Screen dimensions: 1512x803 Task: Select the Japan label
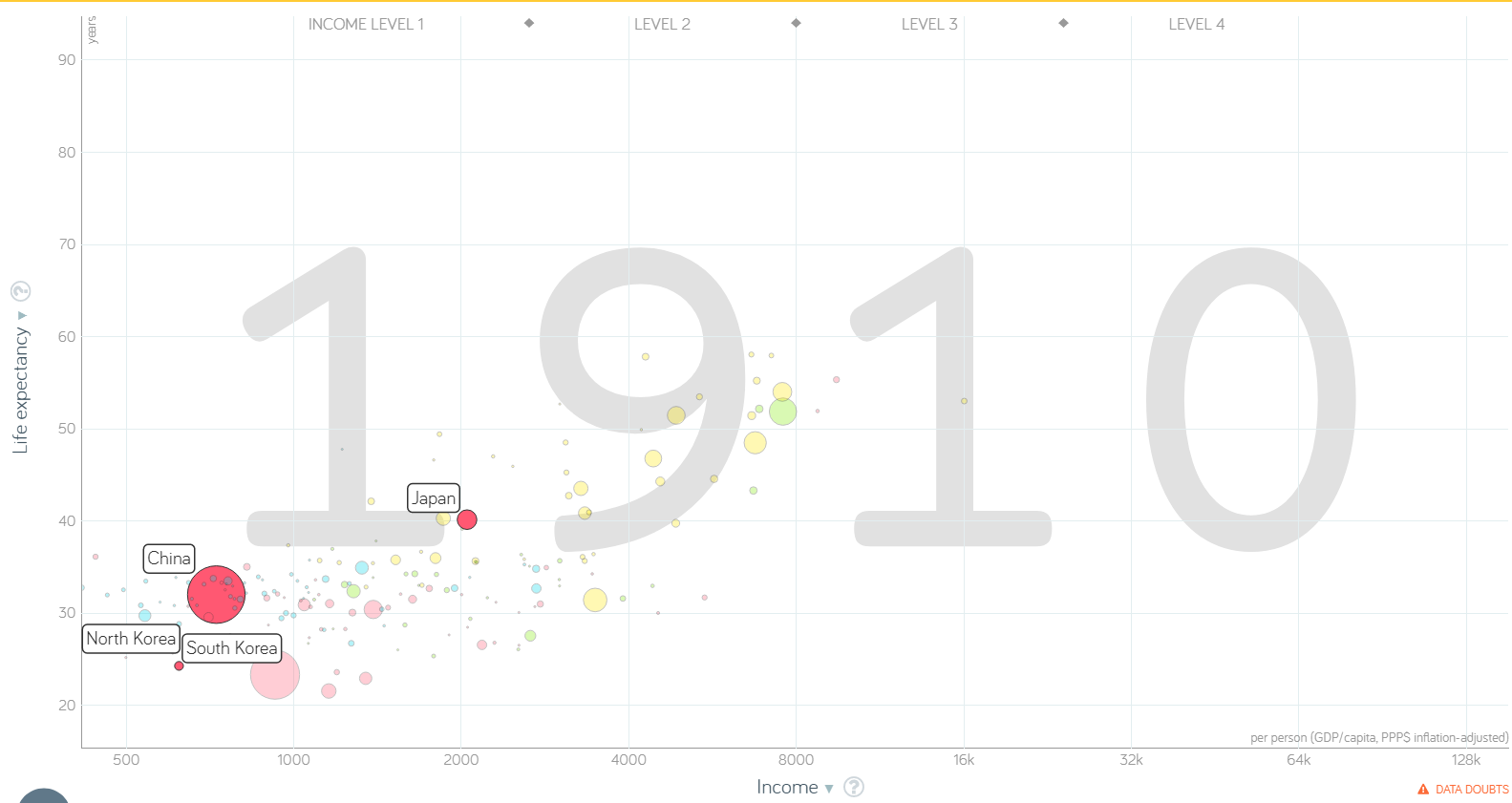[434, 498]
